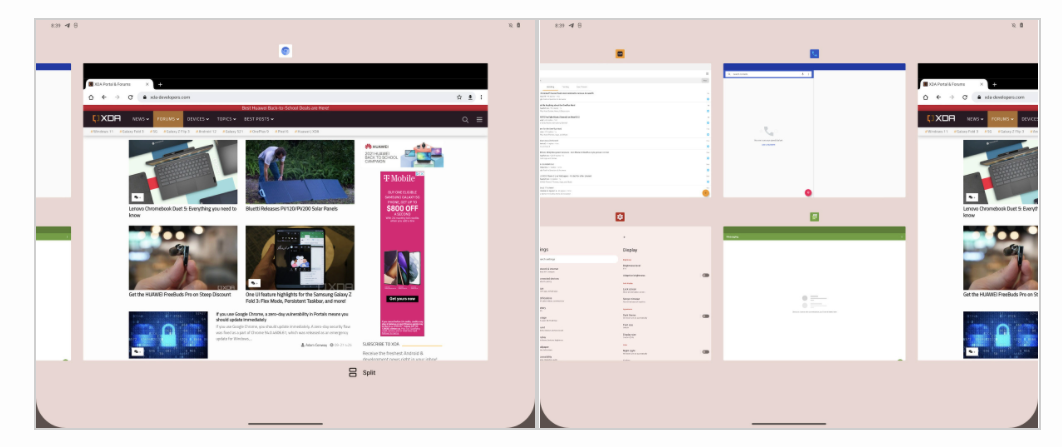Click xda-developers.com address bar in right Chrome card
This screenshot has height=447, width=1062.
pyautogui.click(x=1004, y=97)
